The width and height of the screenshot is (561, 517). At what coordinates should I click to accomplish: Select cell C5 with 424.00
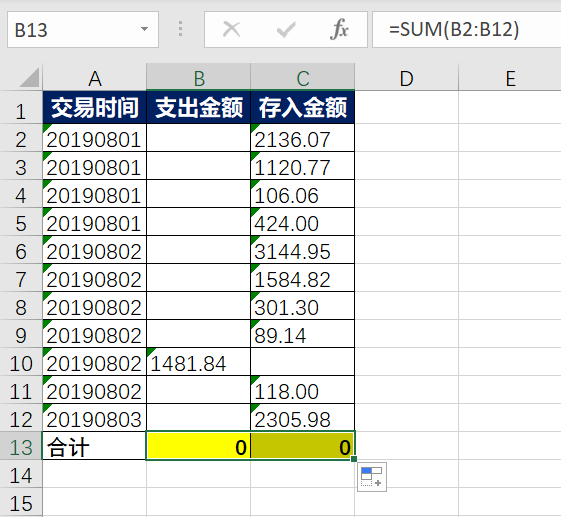click(303, 222)
